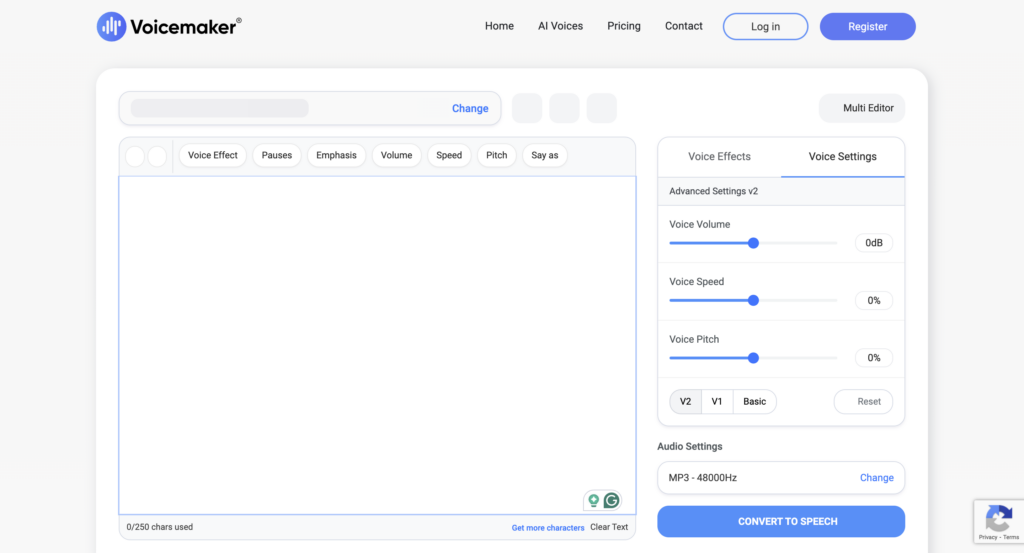Open the Multi Editor

click(x=862, y=108)
